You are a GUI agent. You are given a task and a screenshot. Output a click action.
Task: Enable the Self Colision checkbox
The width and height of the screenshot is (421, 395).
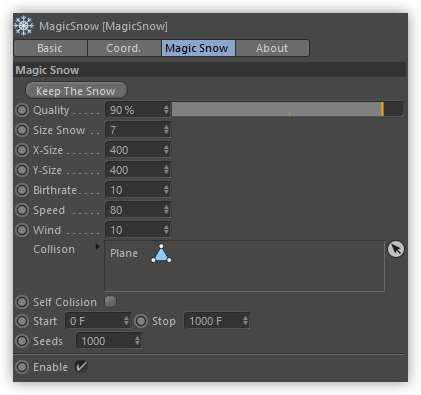(x=110, y=302)
